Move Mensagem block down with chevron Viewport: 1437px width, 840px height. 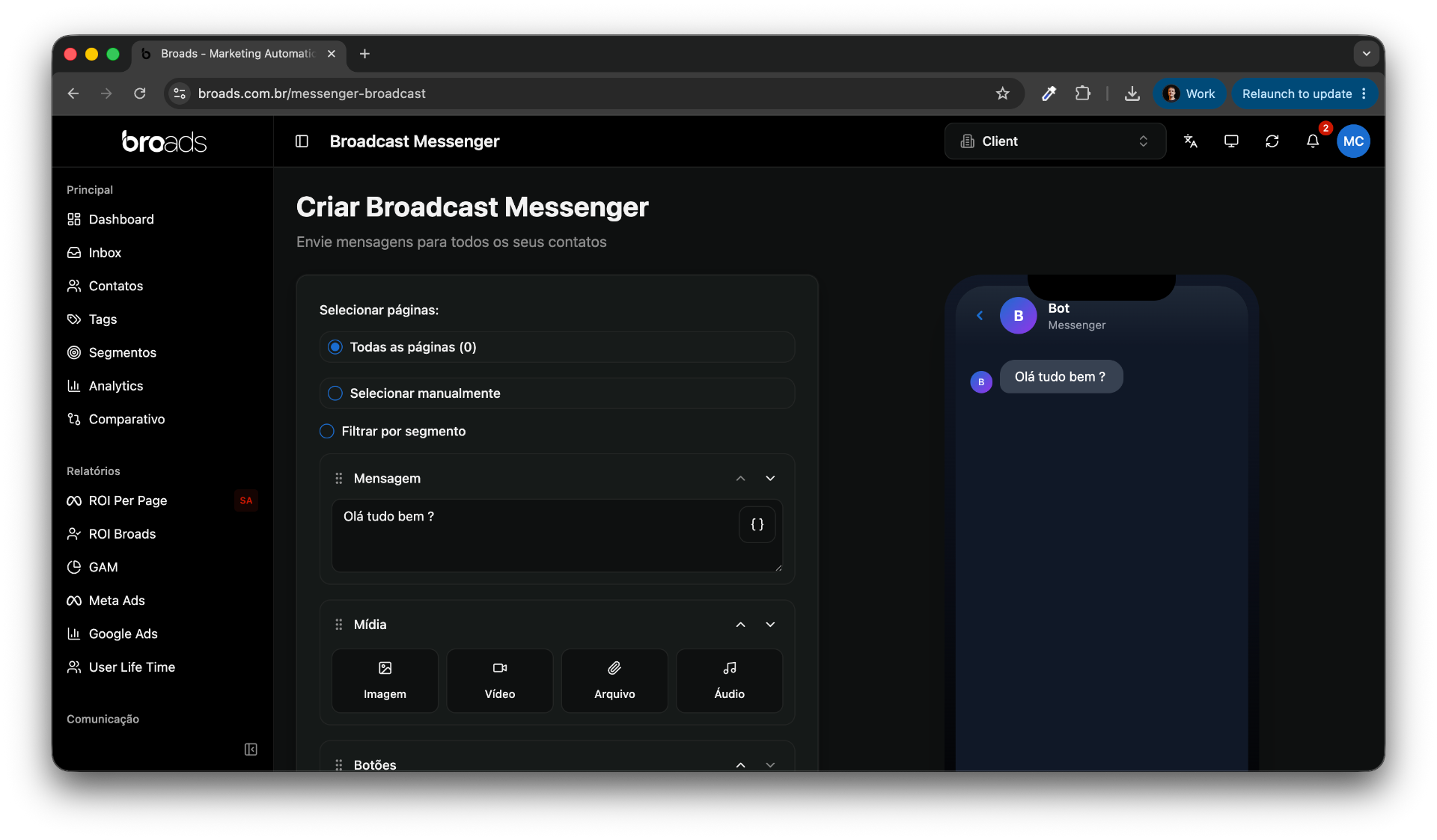pos(770,479)
